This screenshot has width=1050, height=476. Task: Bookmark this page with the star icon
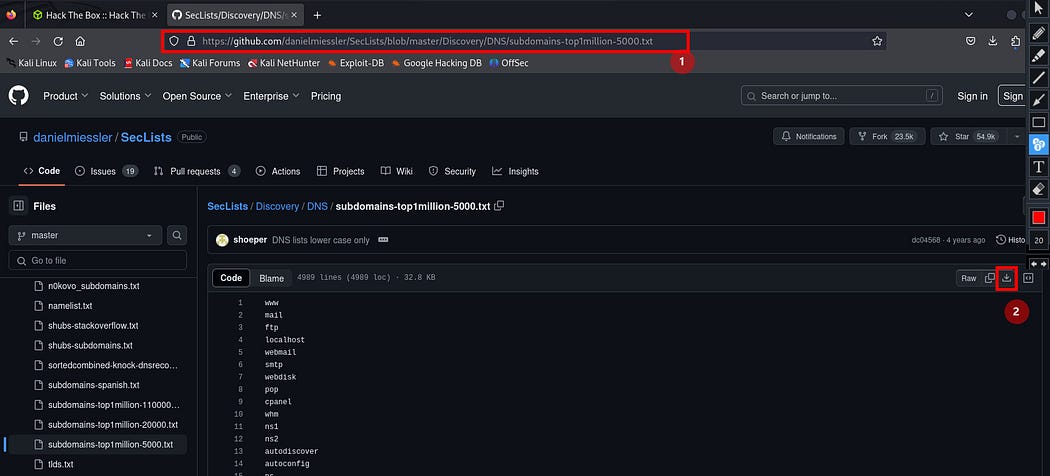pyautogui.click(x=877, y=41)
